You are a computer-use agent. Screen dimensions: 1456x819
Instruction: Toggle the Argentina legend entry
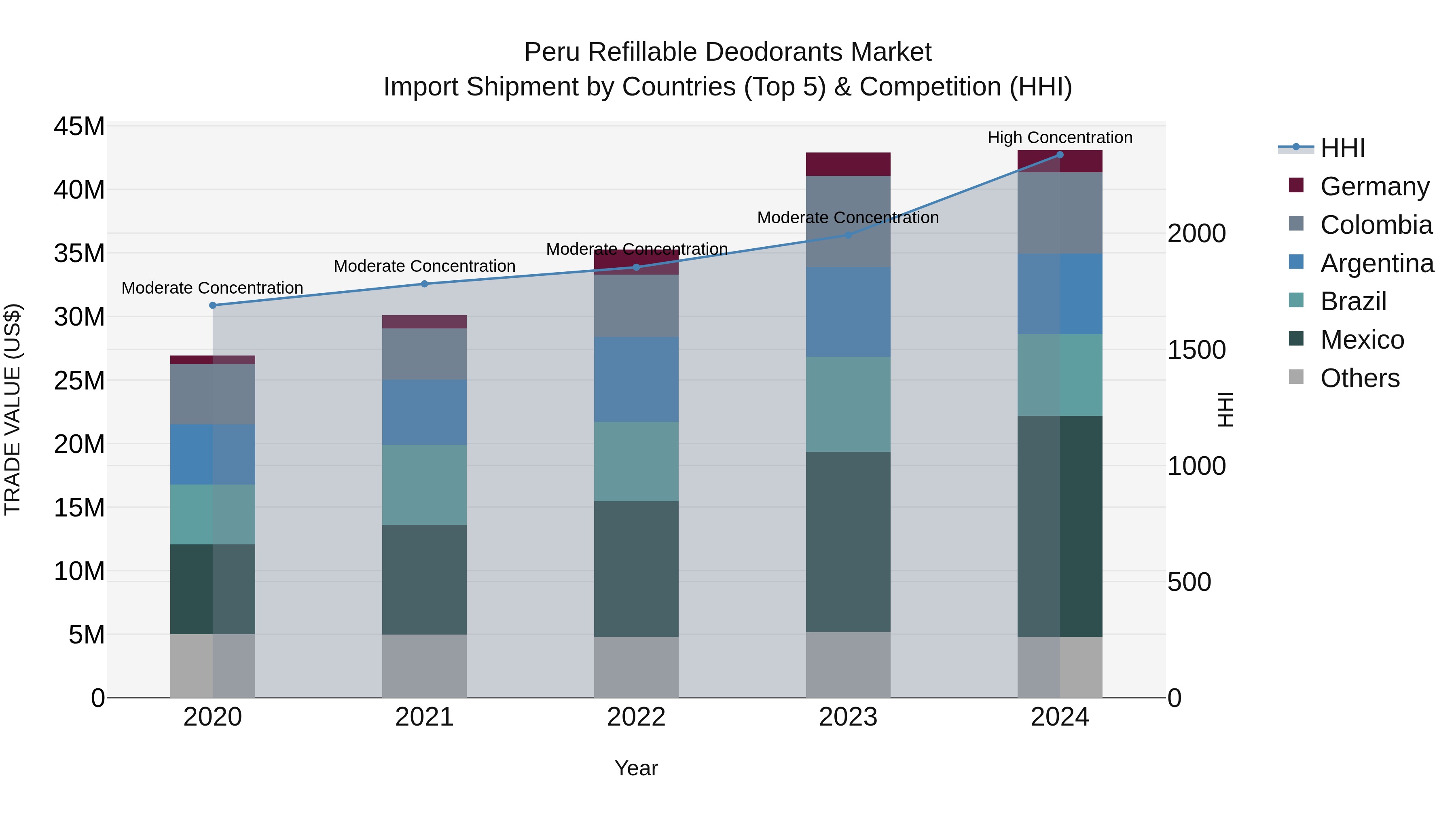(1361, 263)
